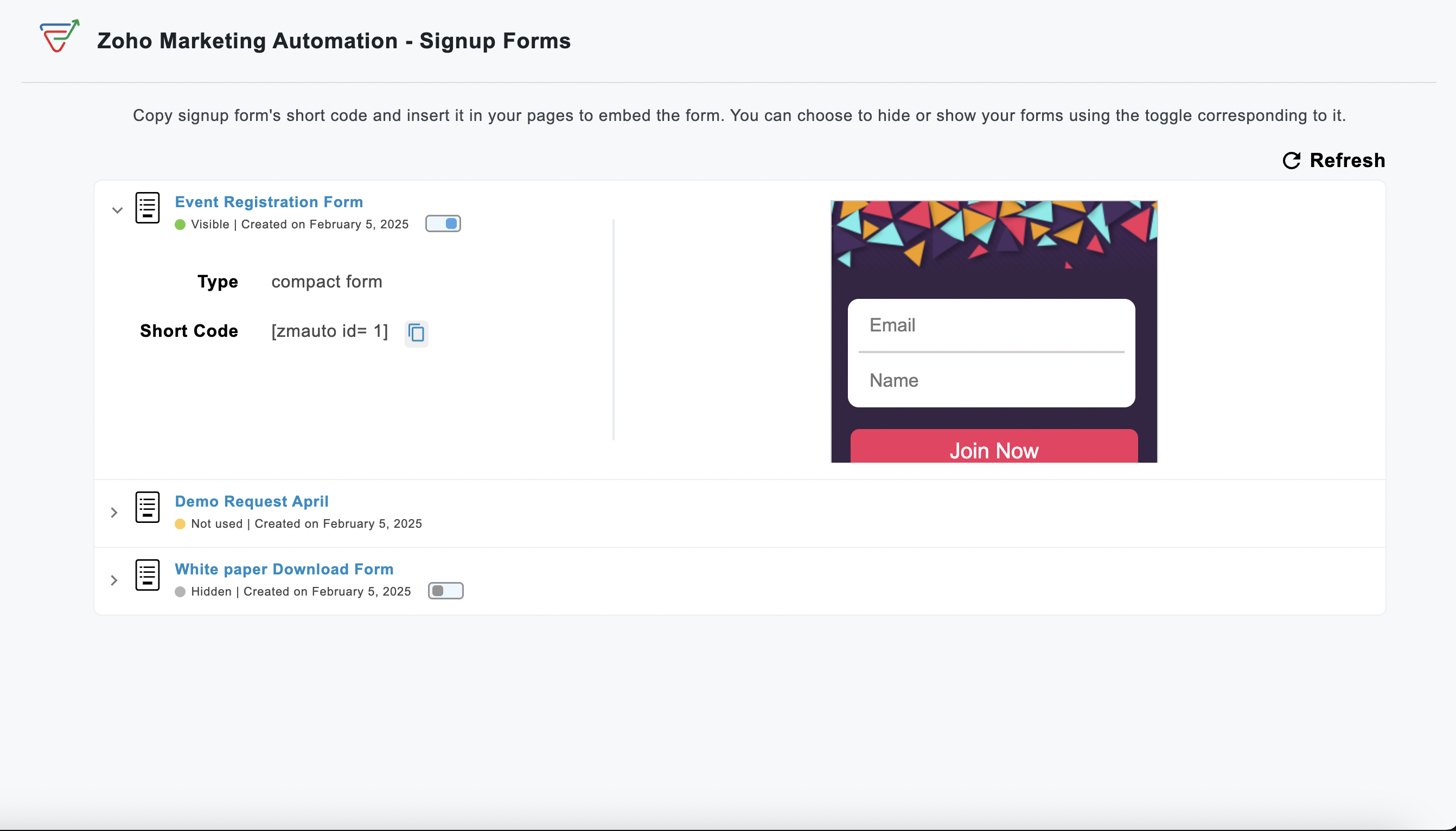
Task: Open the White paper Download Form link
Action: pos(284,569)
